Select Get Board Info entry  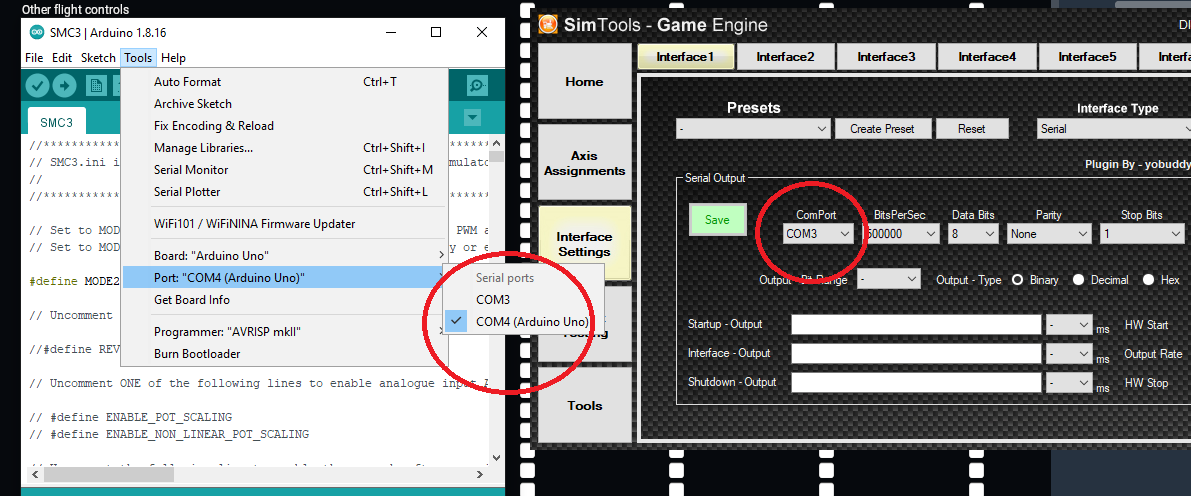(285, 299)
